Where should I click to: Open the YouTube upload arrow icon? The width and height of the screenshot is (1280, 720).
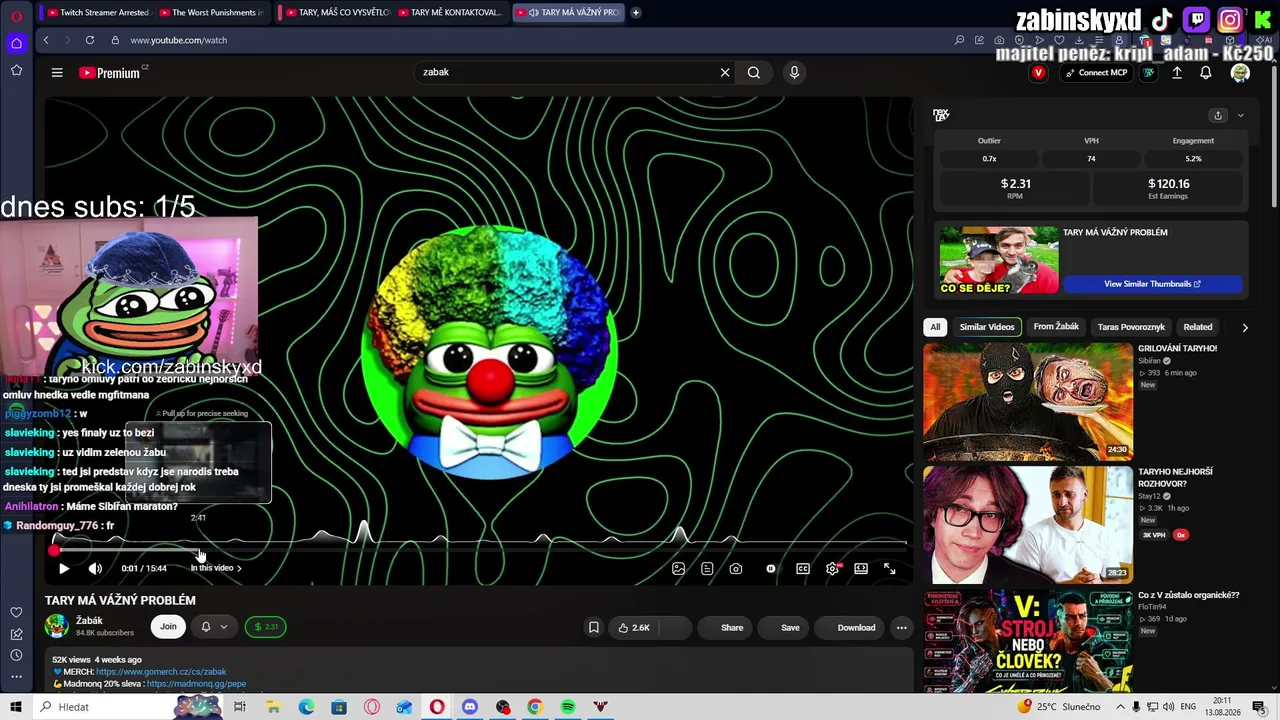click(x=1177, y=72)
